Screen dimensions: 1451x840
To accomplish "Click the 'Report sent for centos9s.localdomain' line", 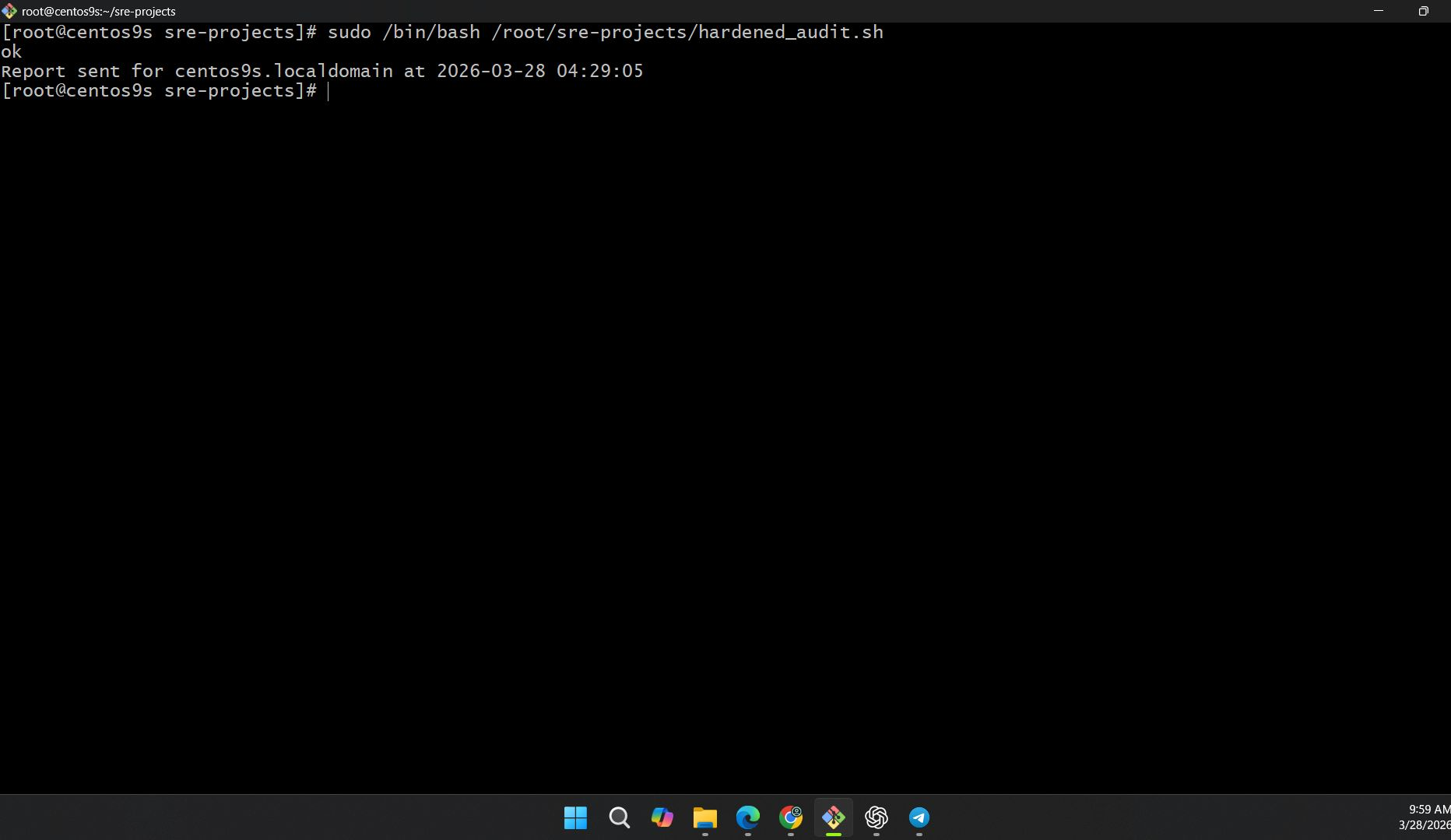I will pos(322,71).
